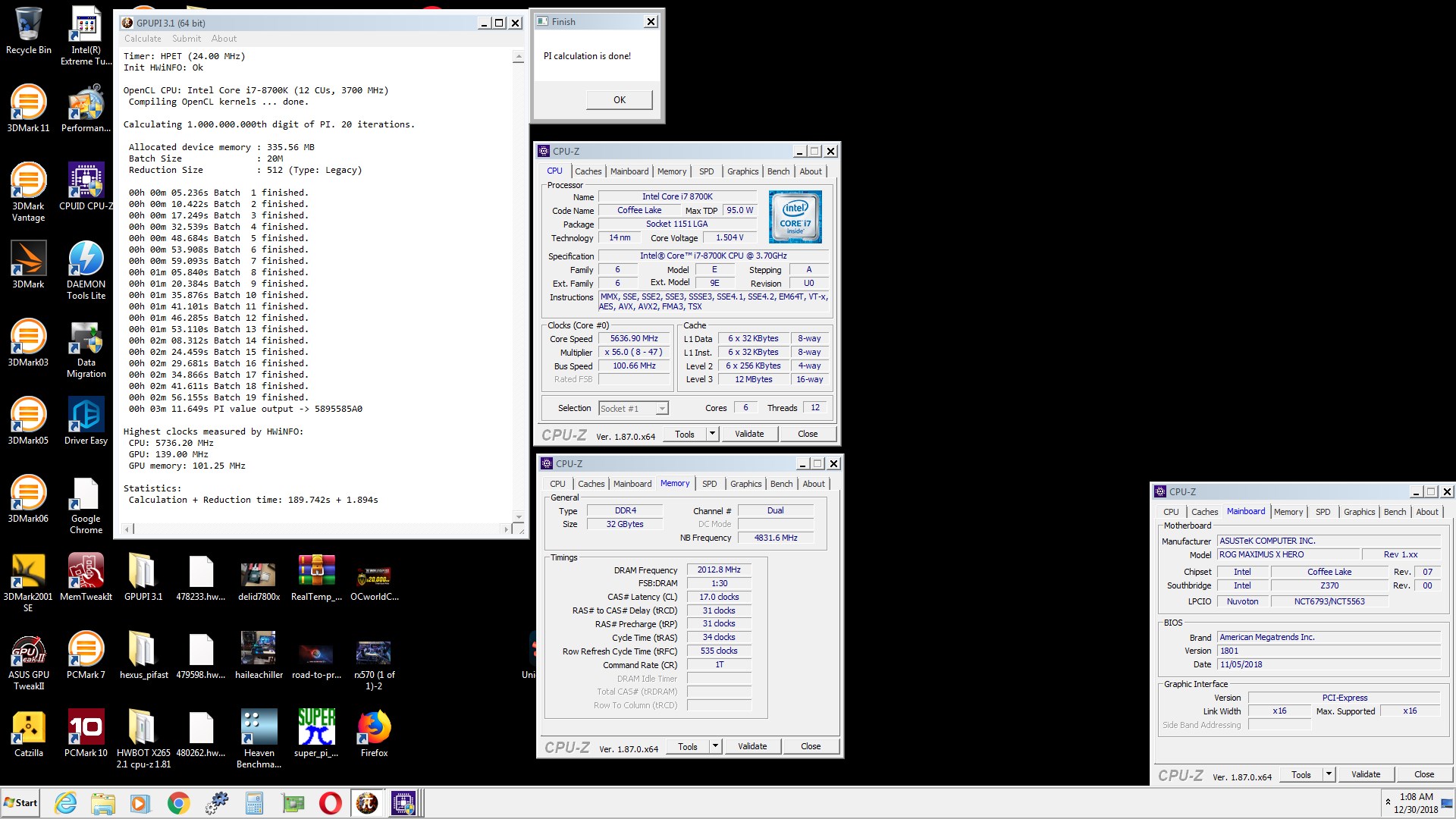Click Validate in Mainboard CPU-Z window

[x=1366, y=775]
